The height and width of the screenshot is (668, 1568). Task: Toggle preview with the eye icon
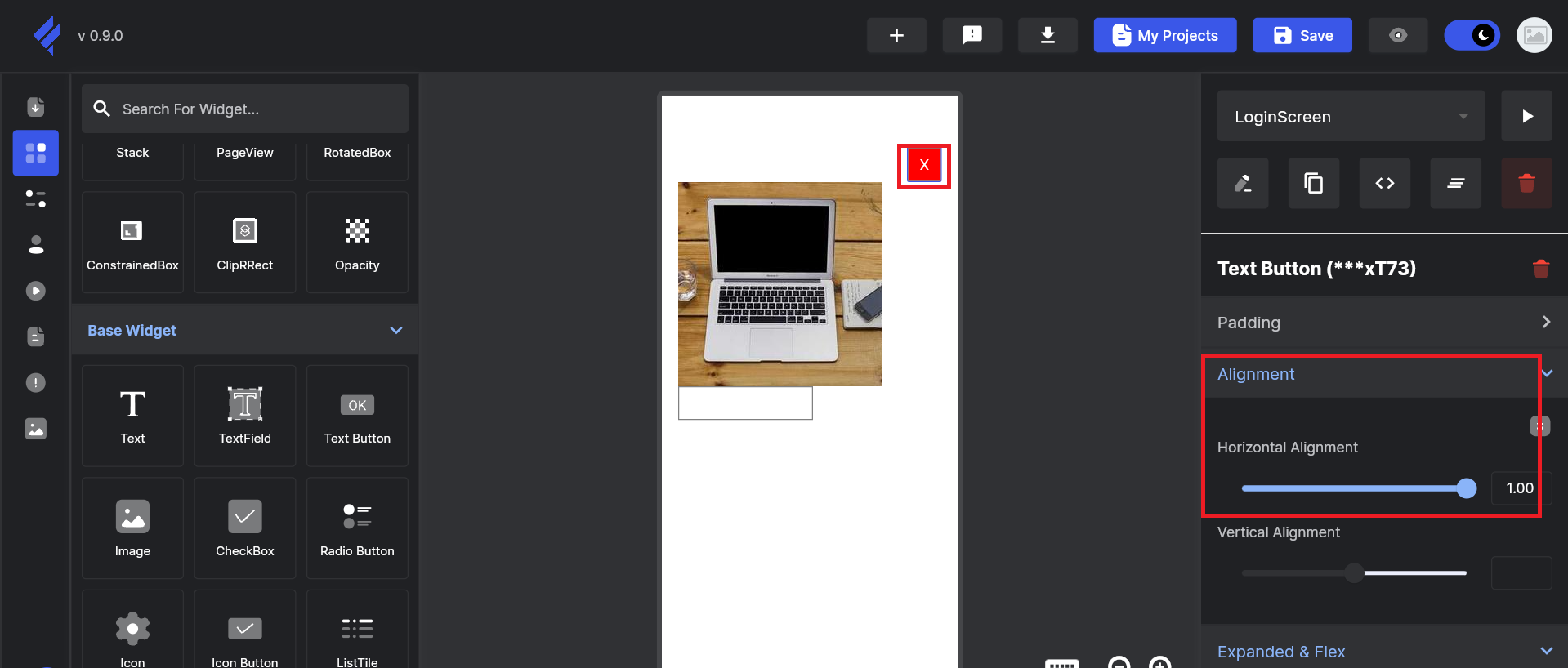point(1397,35)
